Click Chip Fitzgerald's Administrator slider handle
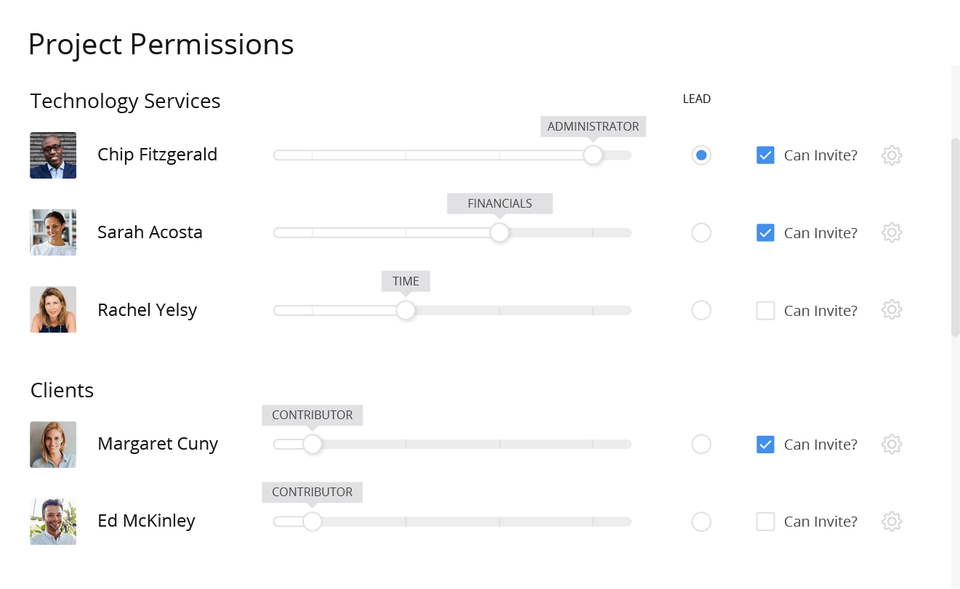The height and width of the screenshot is (589, 960). 593,155
